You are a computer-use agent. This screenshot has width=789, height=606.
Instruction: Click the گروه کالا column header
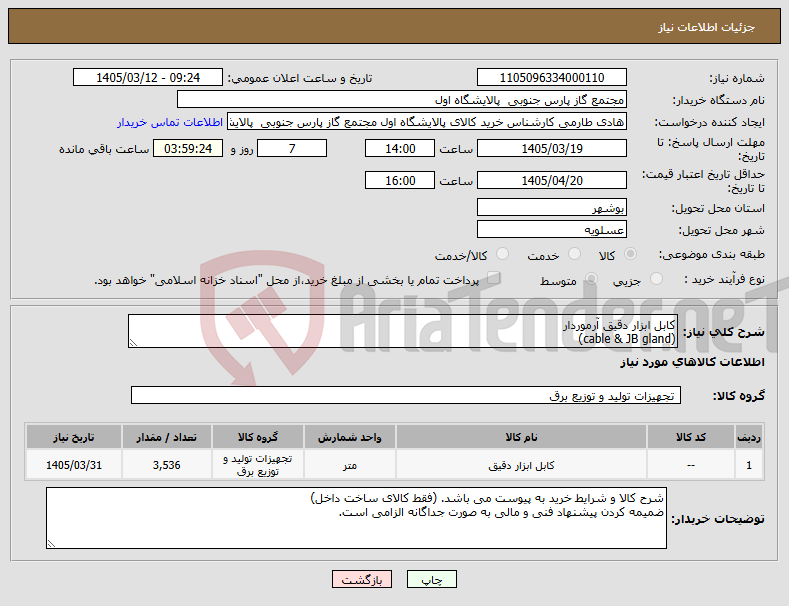click(x=258, y=437)
